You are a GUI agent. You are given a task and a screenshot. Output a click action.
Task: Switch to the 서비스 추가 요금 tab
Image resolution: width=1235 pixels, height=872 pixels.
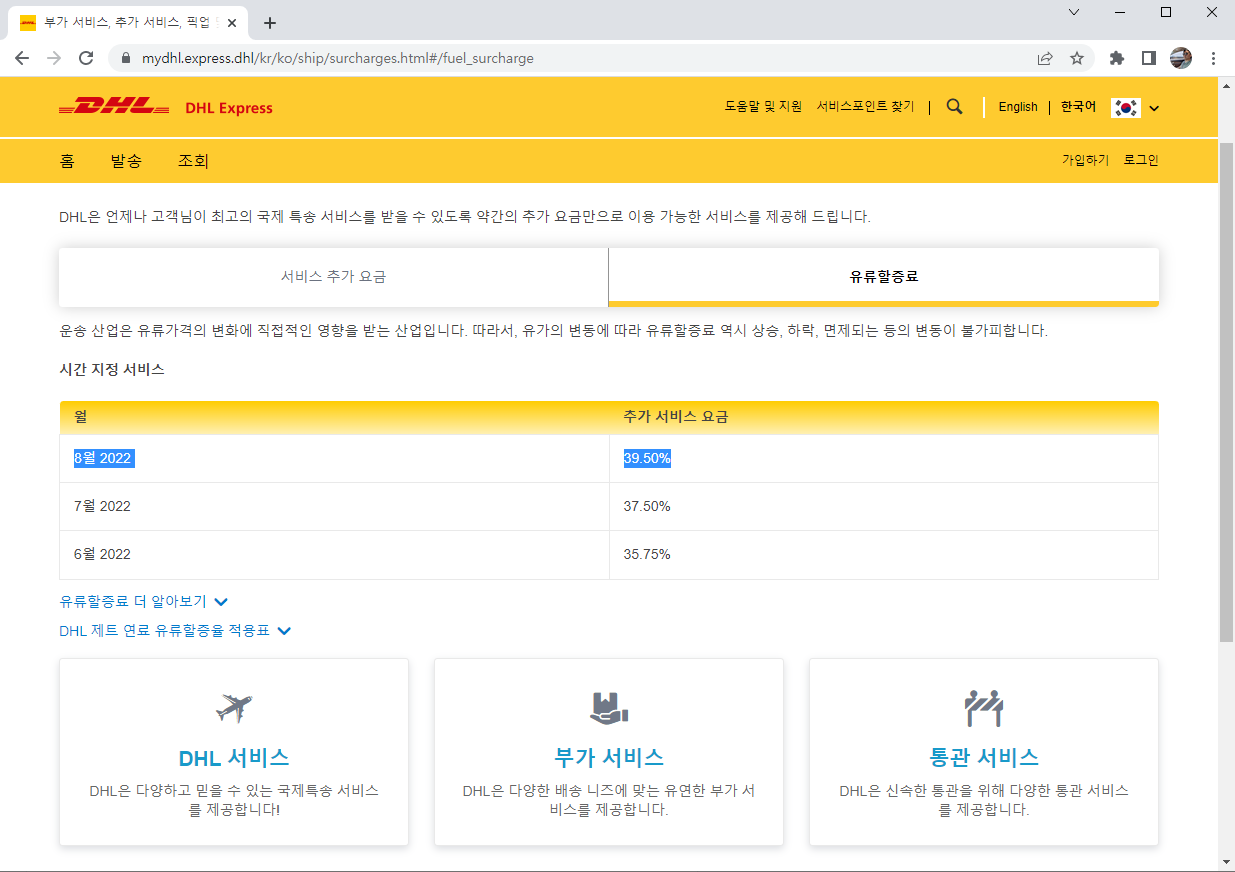click(x=333, y=277)
